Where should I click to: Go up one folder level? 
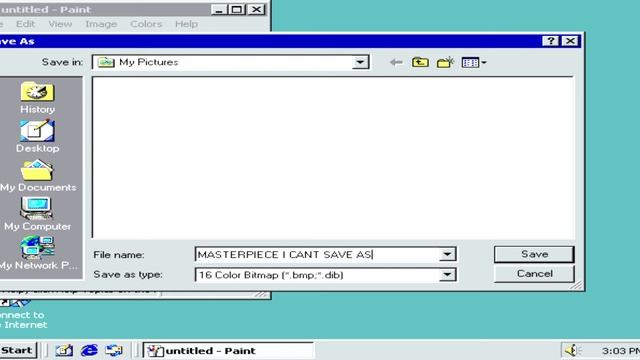(420, 62)
